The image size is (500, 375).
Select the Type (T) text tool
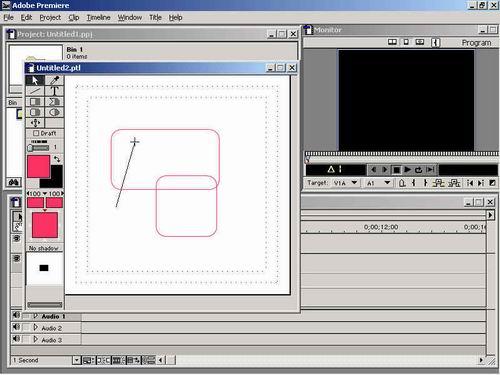click(x=54, y=91)
